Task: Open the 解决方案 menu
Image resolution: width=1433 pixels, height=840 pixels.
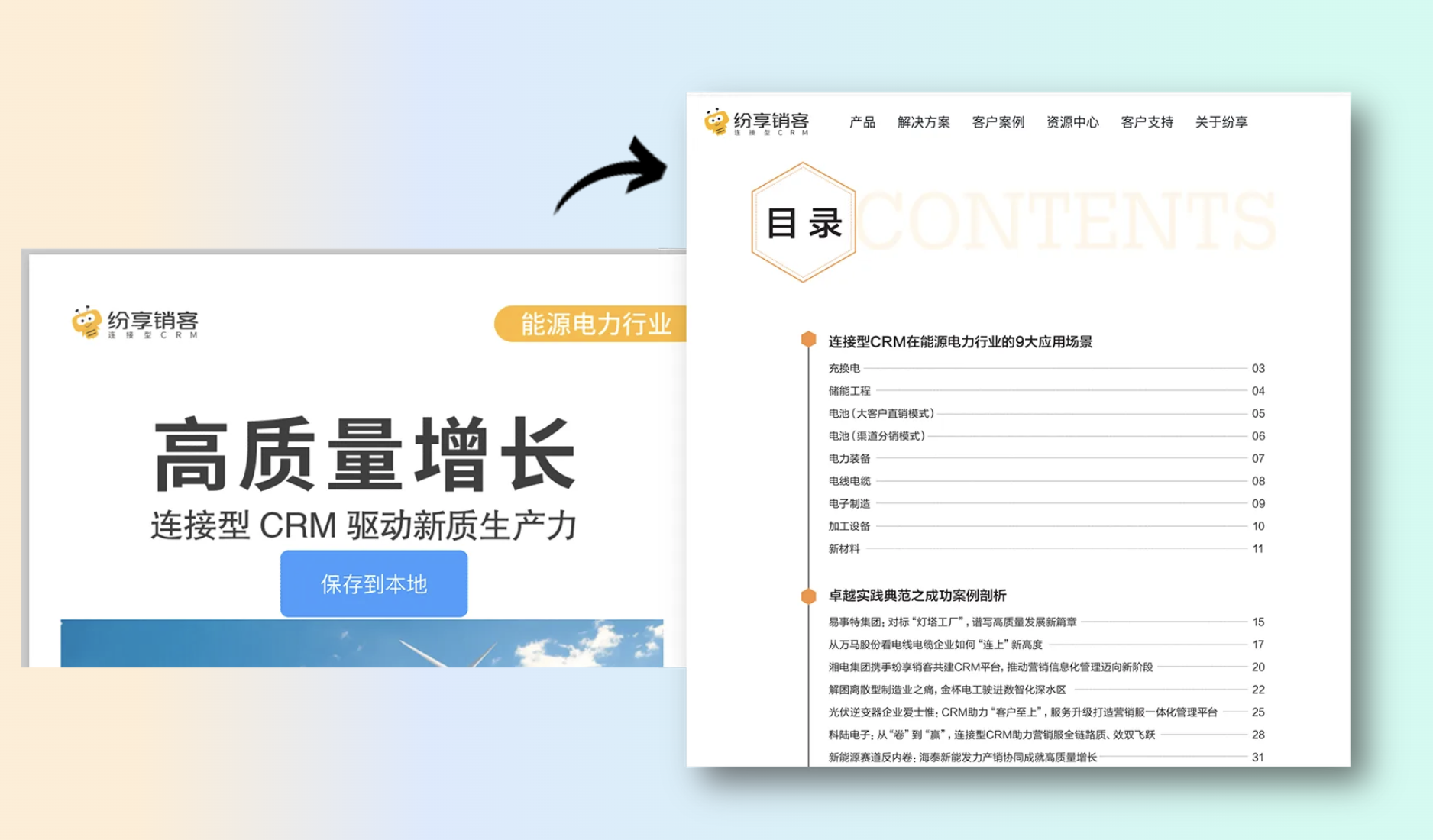Action: point(924,122)
